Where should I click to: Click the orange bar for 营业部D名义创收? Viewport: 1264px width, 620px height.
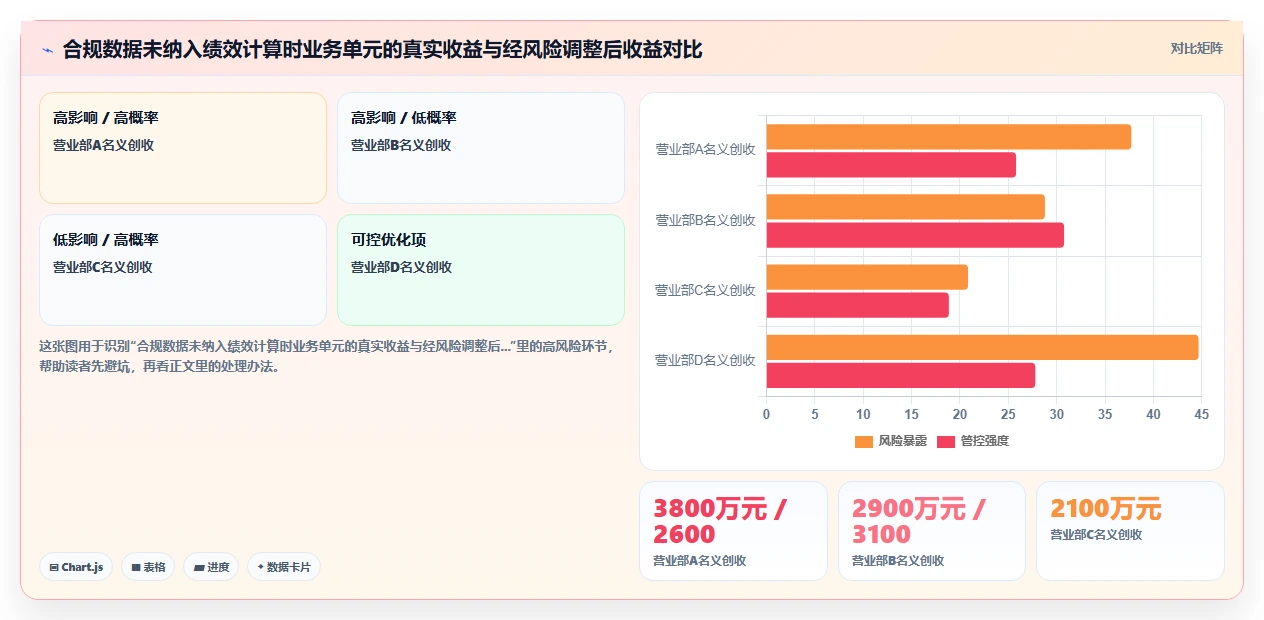coord(983,347)
